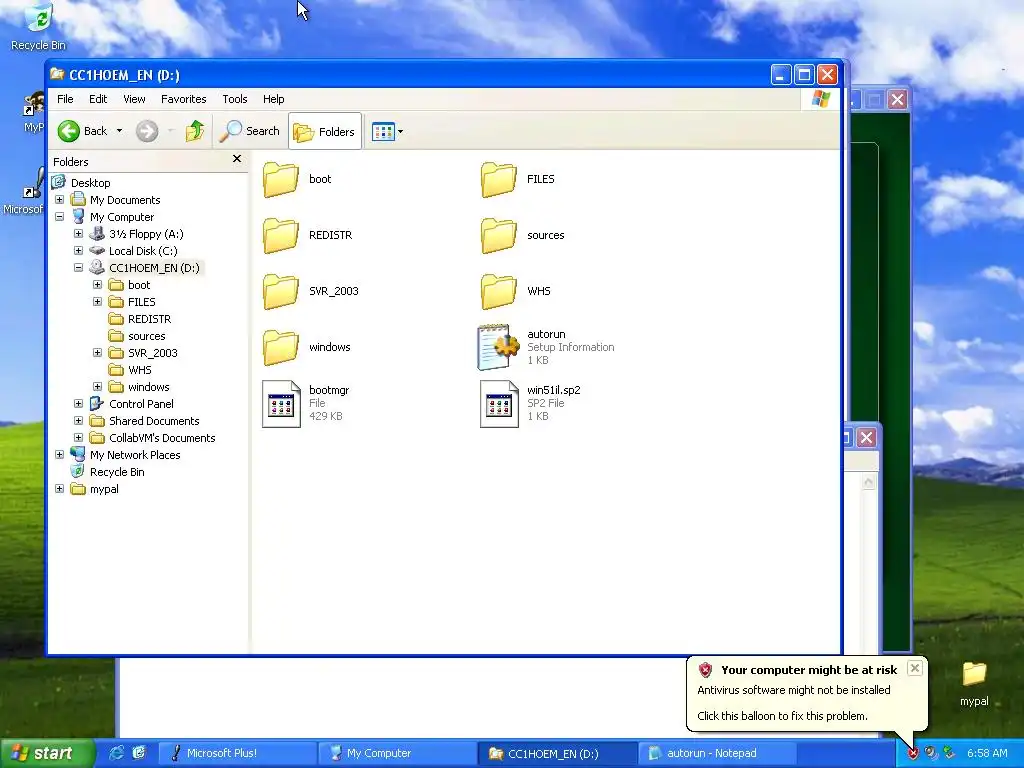Click the Windows flag logo in menu bar
The width and height of the screenshot is (1024, 768).
[820, 99]
